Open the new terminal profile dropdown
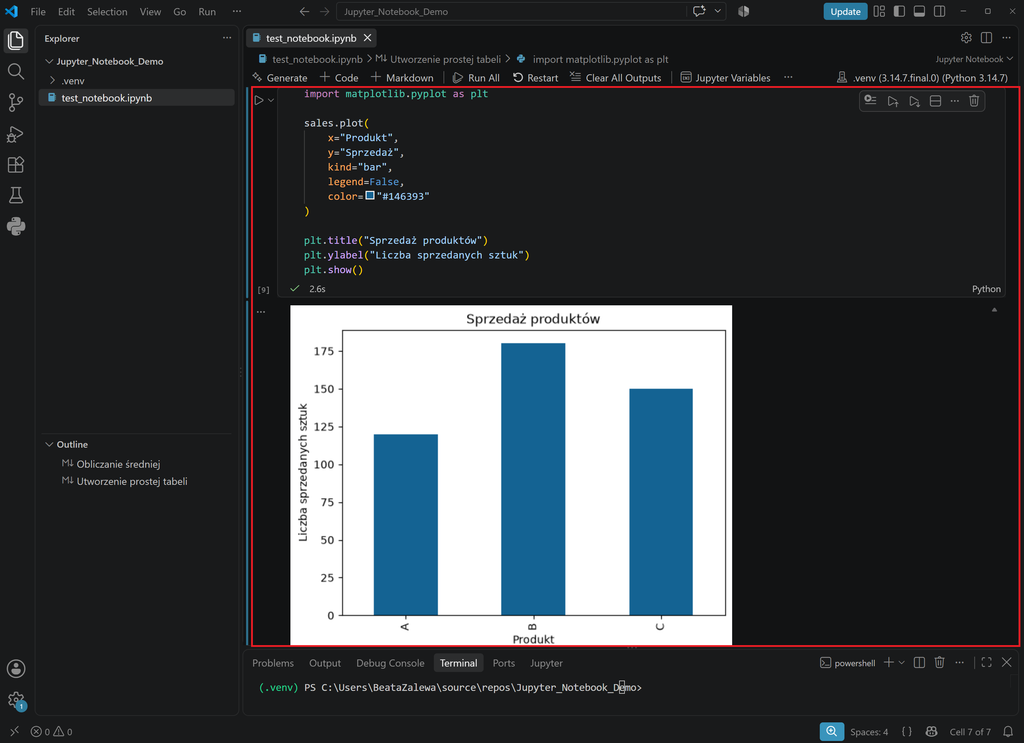 pyautogui.click(x=902, y=662)
